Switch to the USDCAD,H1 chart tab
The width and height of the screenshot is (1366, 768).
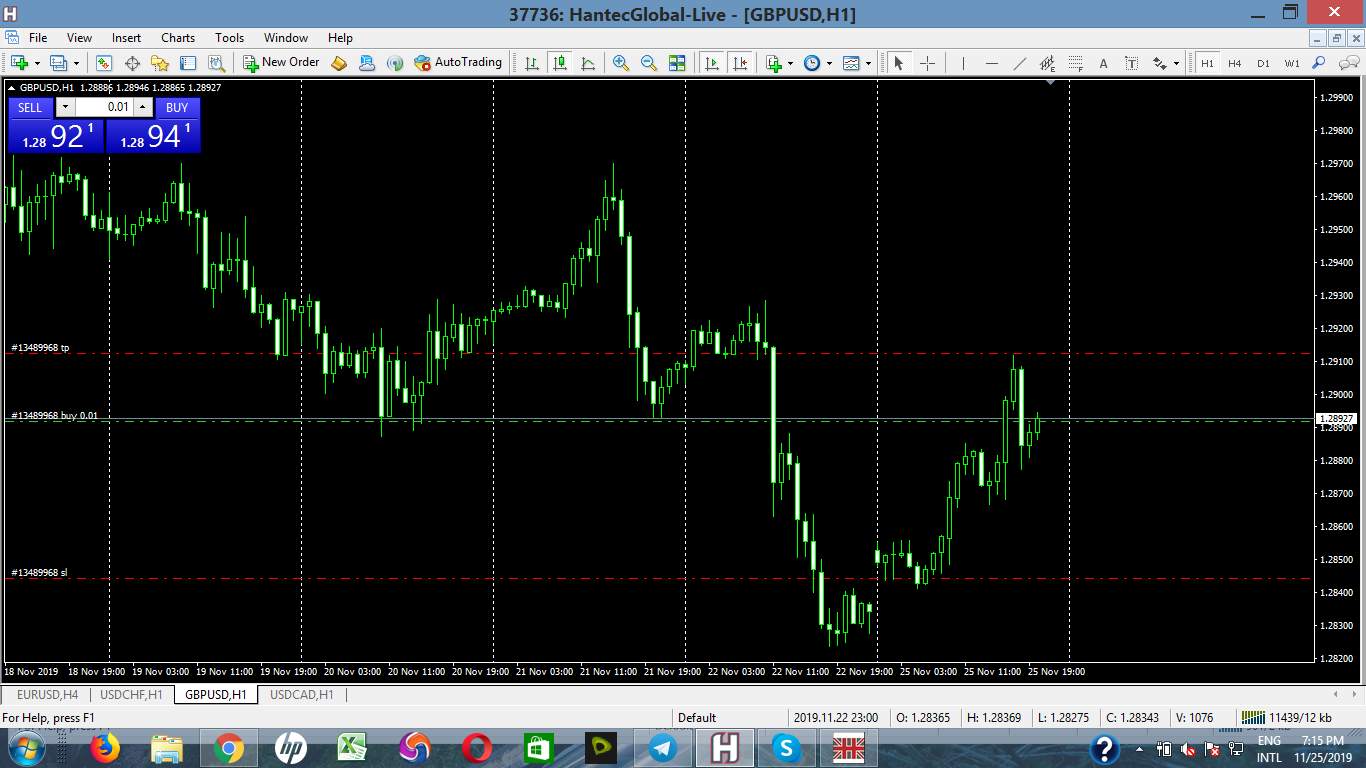tap(302, 695)
